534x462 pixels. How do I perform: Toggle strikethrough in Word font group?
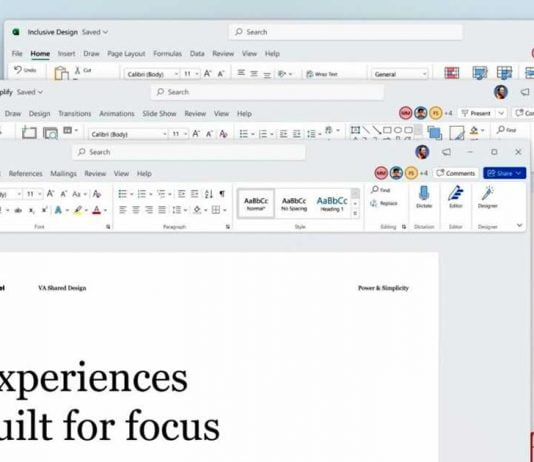pos(18,210)
